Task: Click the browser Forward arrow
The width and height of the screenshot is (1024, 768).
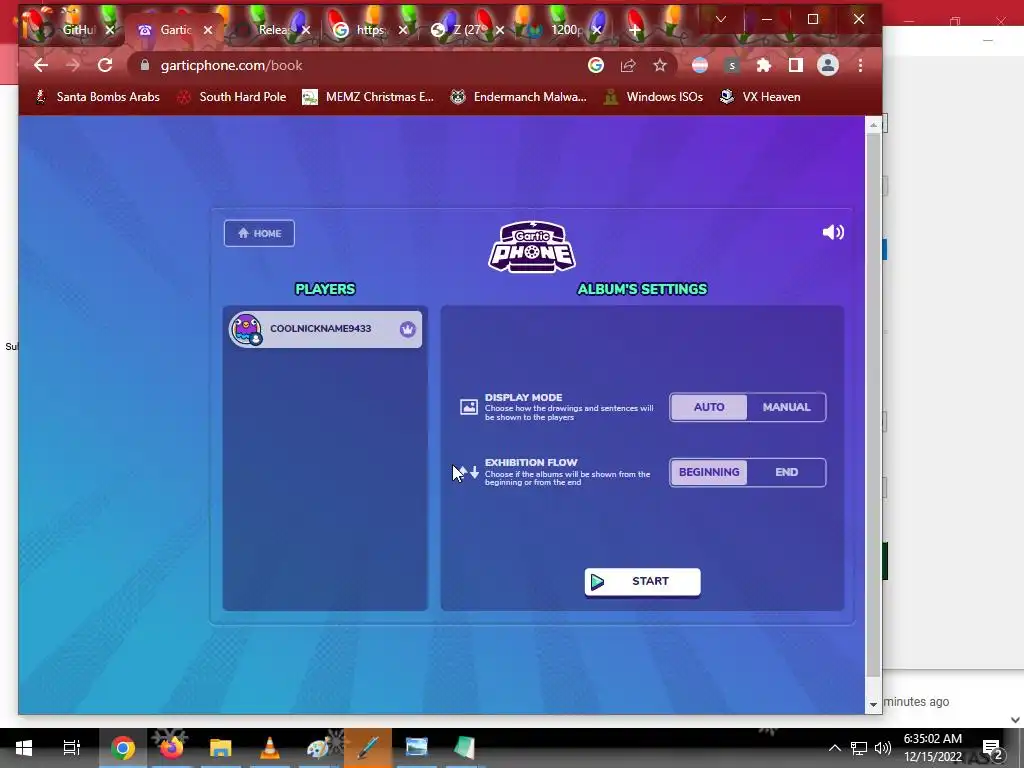Action: click(x=72, y=65)
